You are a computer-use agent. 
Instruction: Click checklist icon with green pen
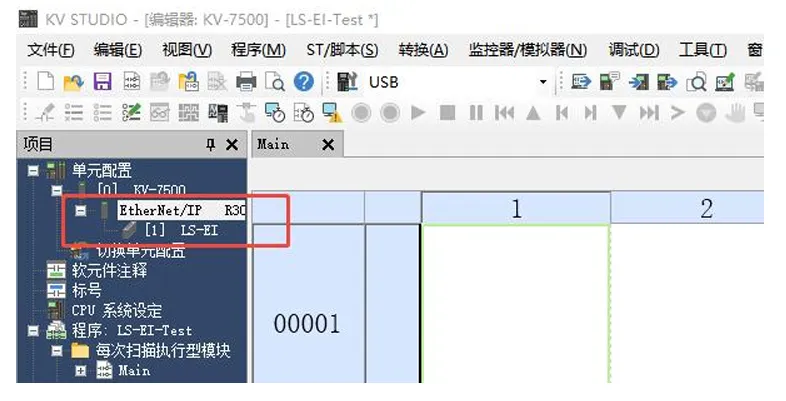click(132, 113)
